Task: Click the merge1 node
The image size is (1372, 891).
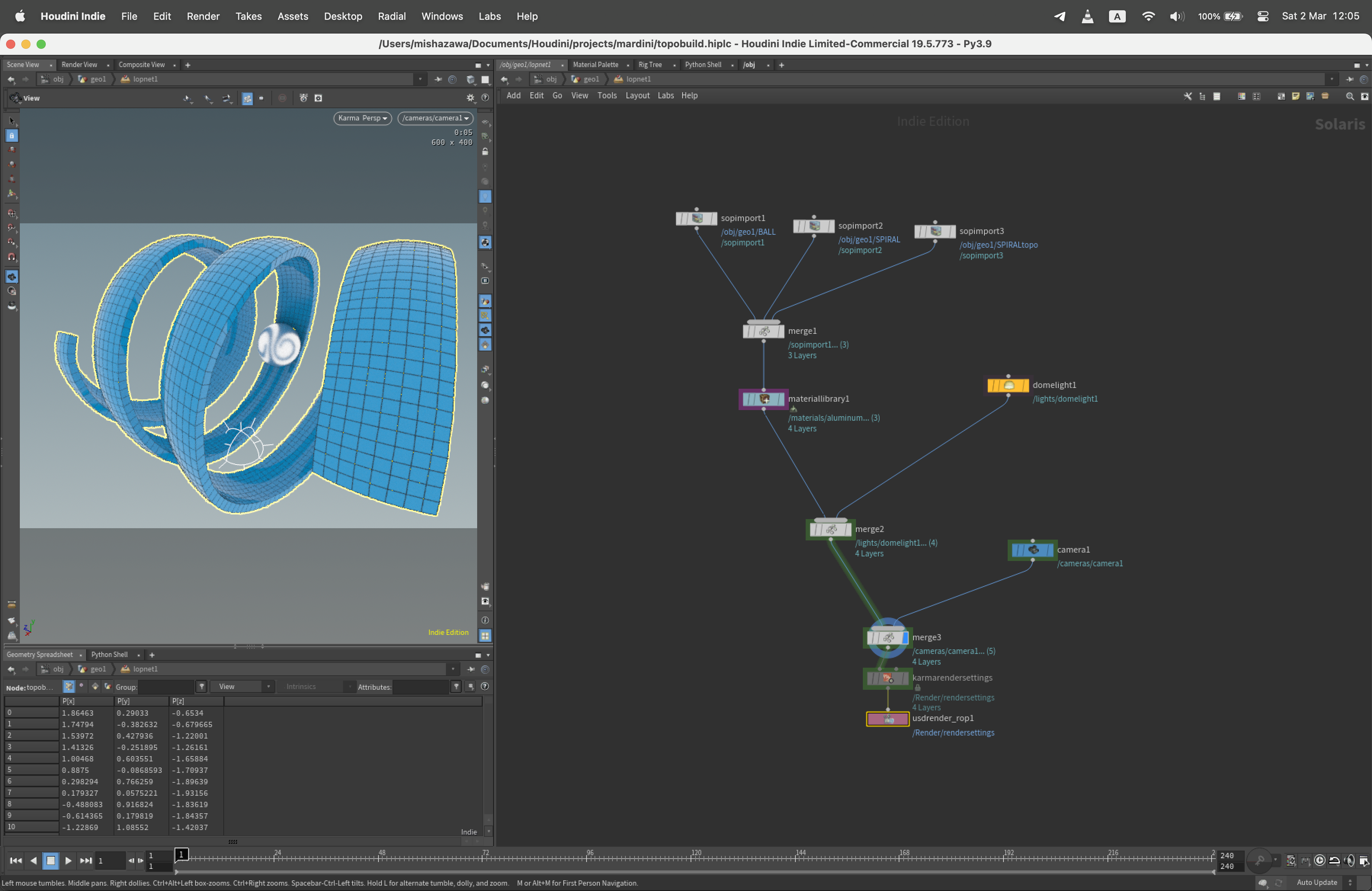Action: tap(763, 332)
